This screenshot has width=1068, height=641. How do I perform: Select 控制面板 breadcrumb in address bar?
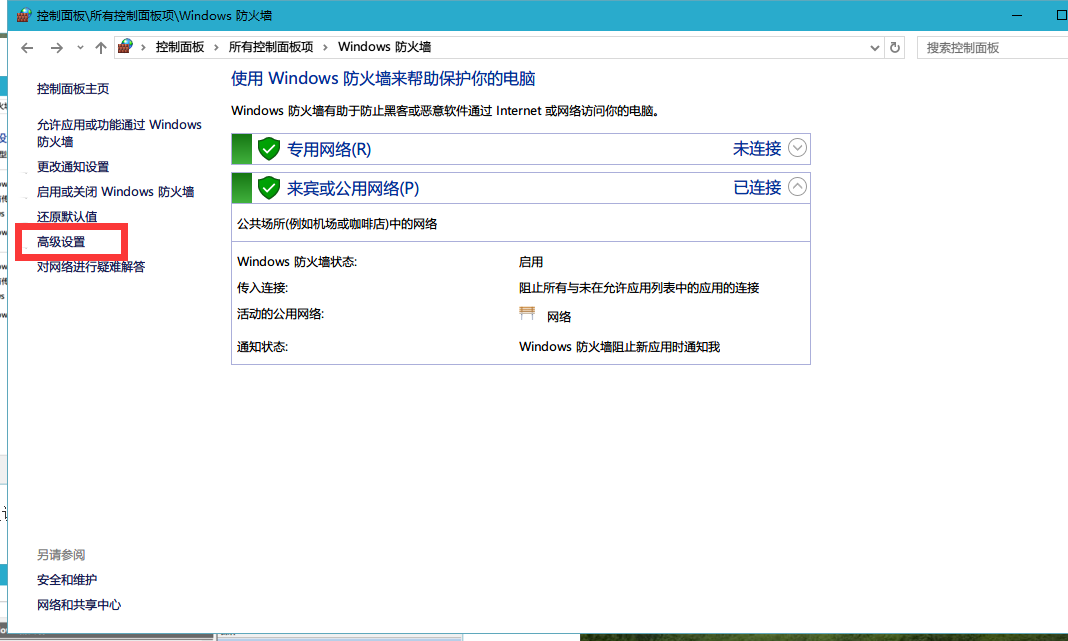[180, 47]
